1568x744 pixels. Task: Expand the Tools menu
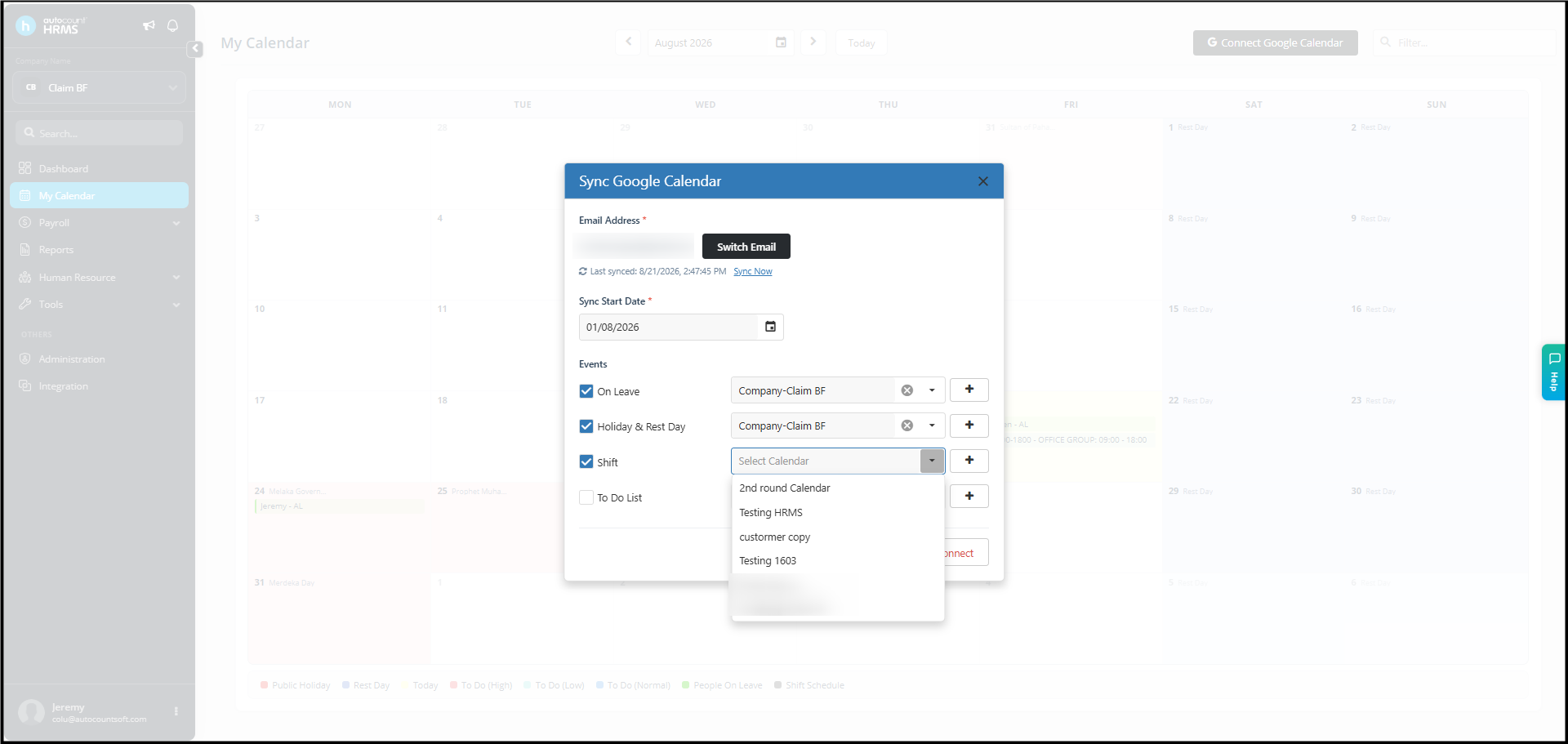99,305
